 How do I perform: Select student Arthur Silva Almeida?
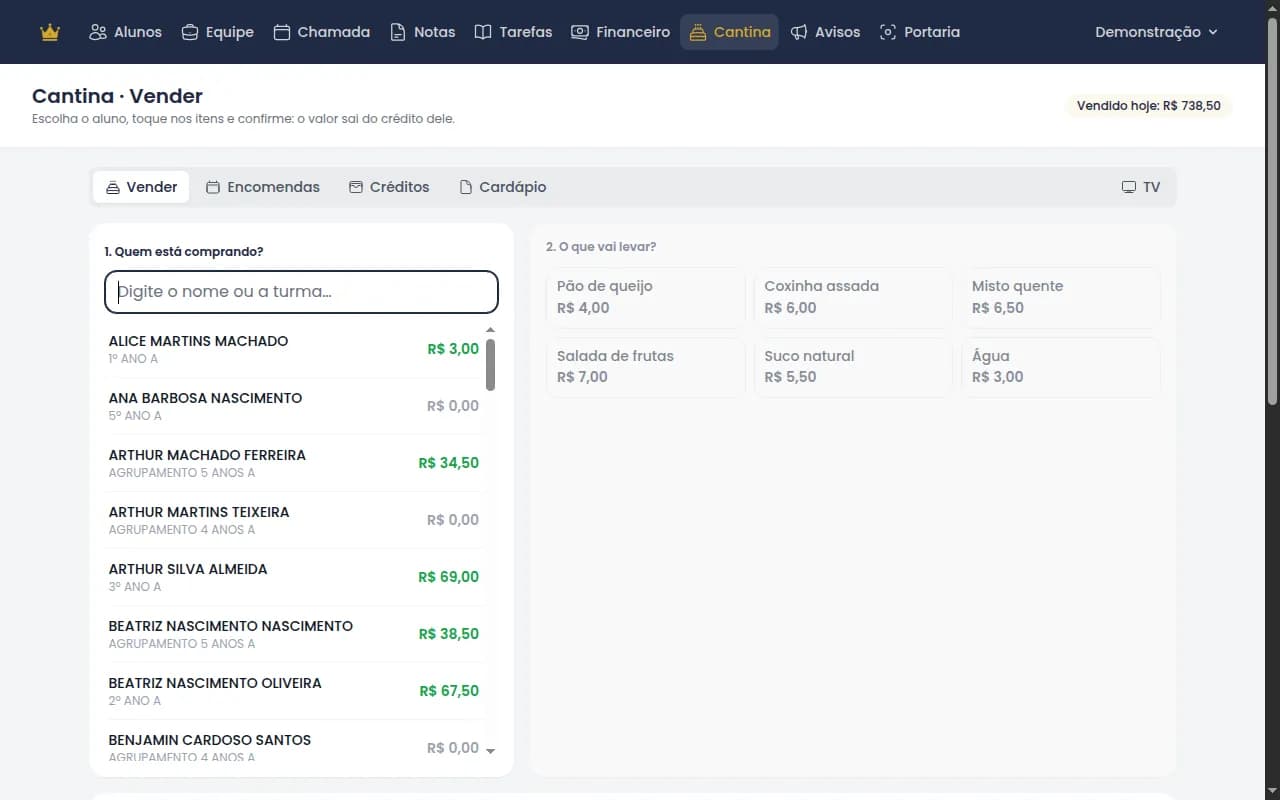[294, 577]
